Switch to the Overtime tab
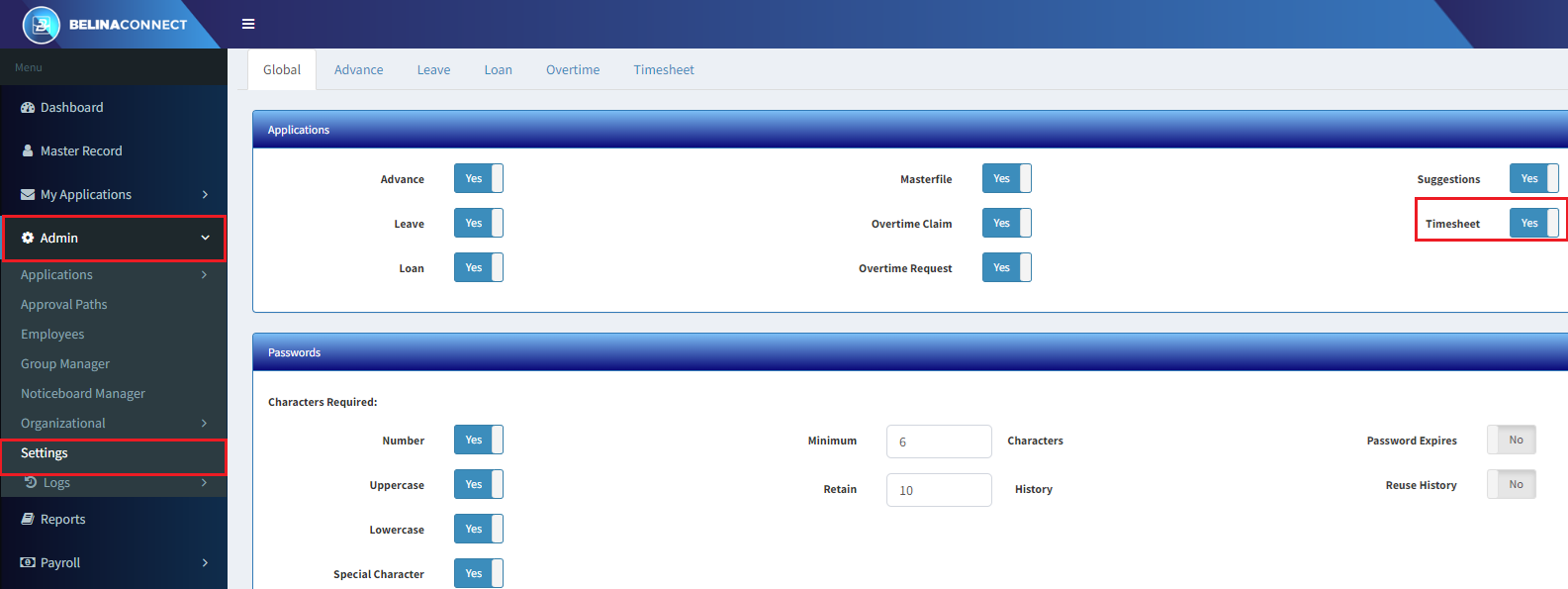The height and width of the screenshot is (589, 1568). click(573, 69)
